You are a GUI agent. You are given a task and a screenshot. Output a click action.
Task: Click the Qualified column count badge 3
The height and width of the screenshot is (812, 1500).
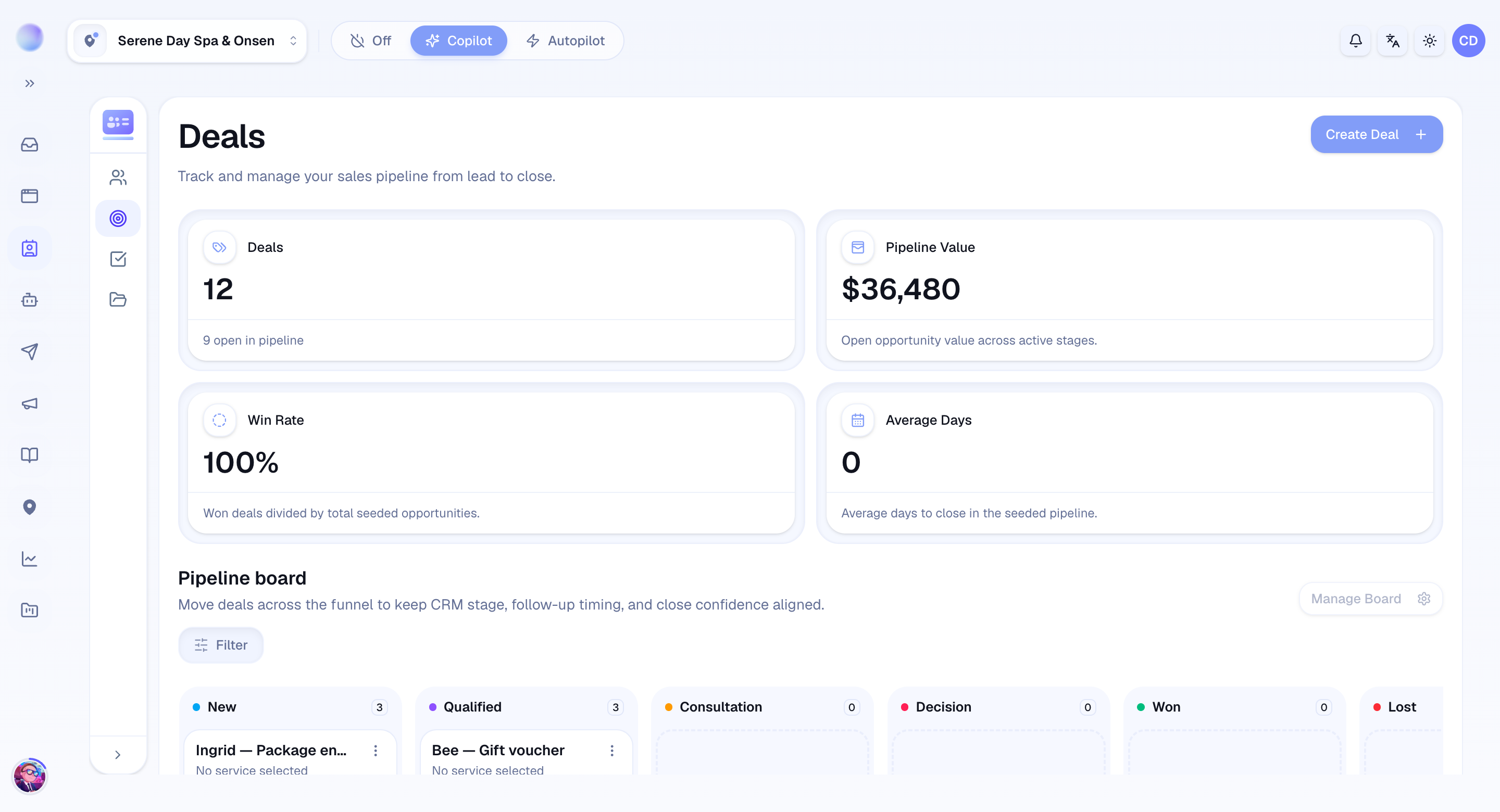click(x=616, y=707)
